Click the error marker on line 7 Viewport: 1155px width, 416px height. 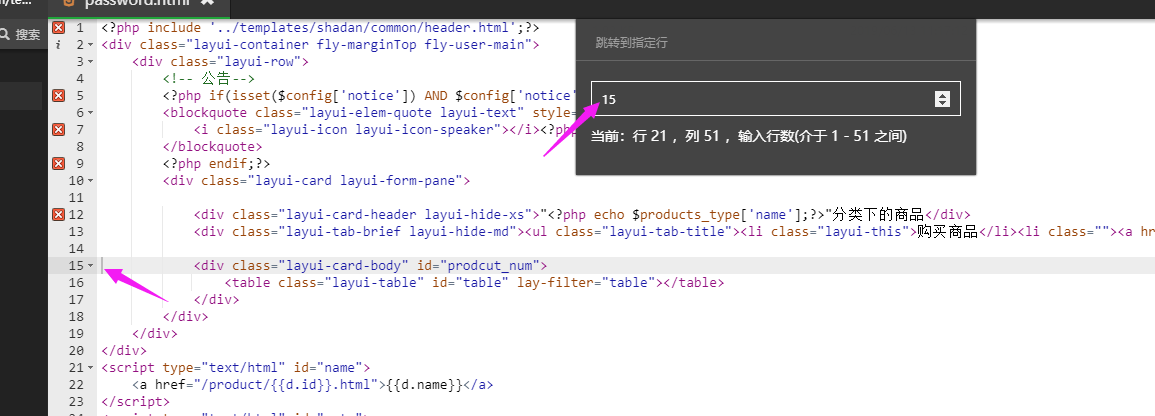point(59,130)
